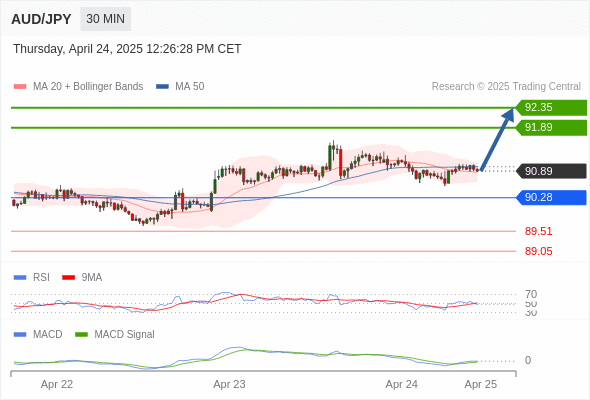Click the green MACD Signal legend swatch
This screenshot has height=400, width=590.
click(81, 334)
